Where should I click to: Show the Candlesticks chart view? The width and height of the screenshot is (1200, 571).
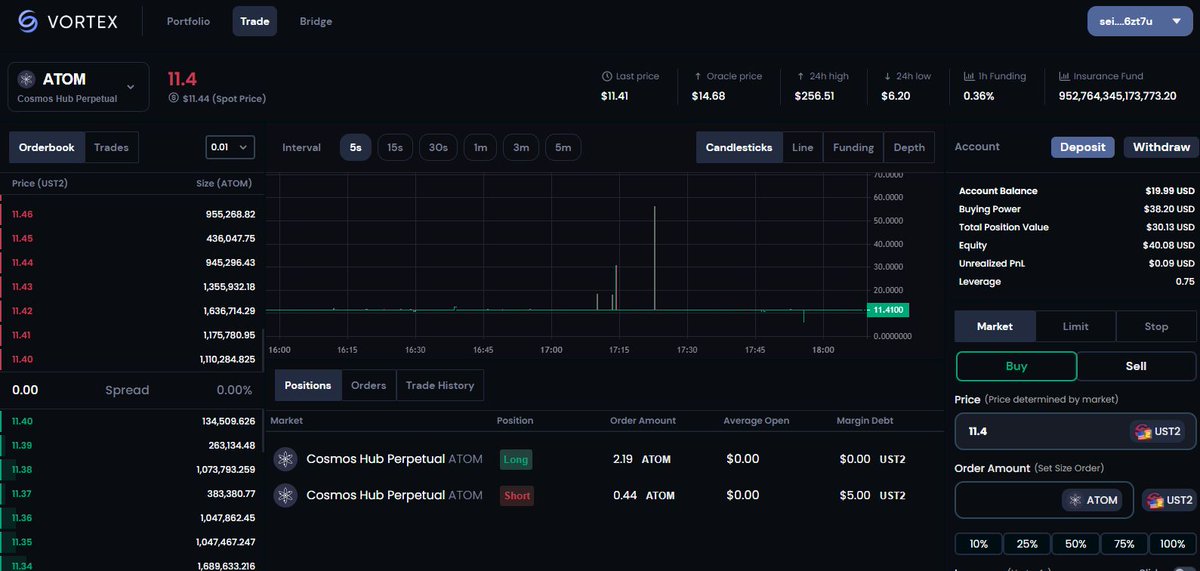[x=739, y=147]
